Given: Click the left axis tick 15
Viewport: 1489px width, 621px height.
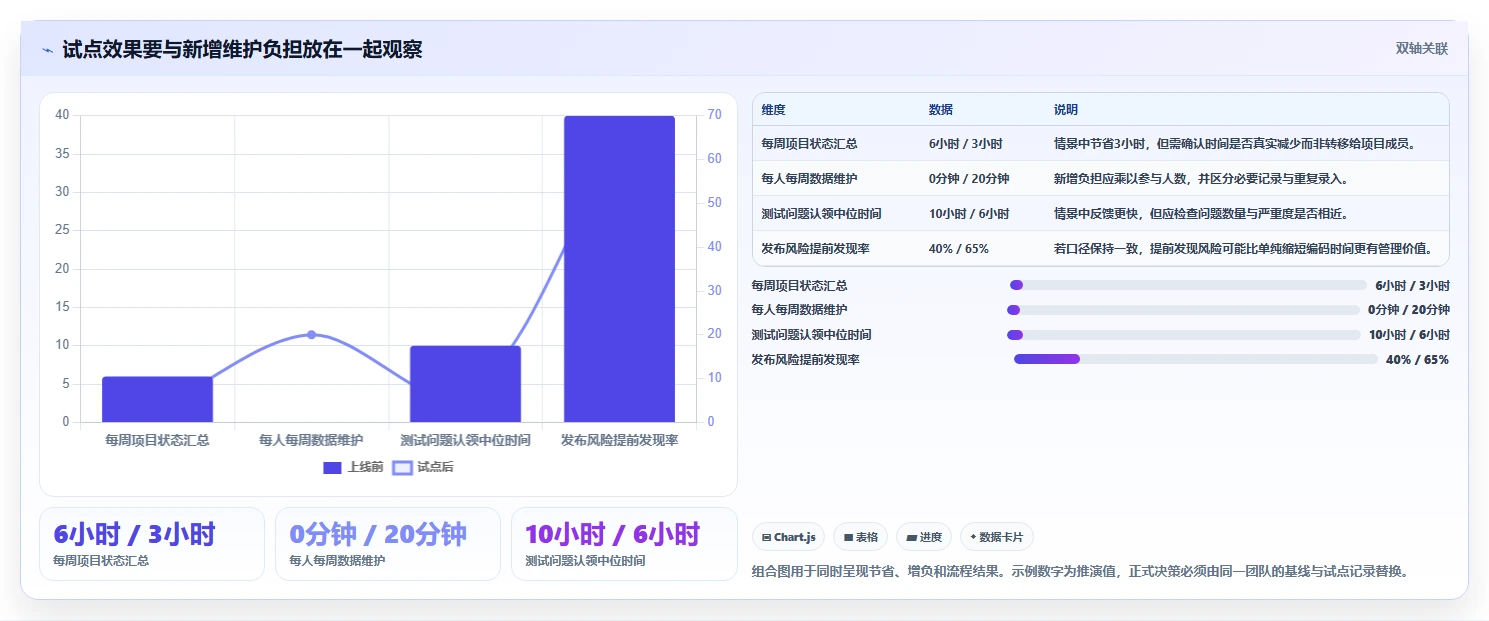Looking at the screenshot, I should 62,307.
